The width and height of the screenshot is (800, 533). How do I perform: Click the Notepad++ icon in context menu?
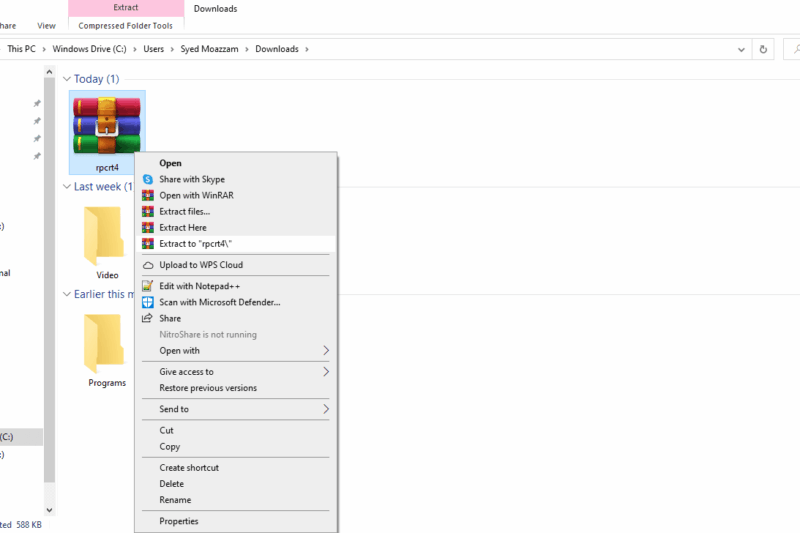click(147, 286)
